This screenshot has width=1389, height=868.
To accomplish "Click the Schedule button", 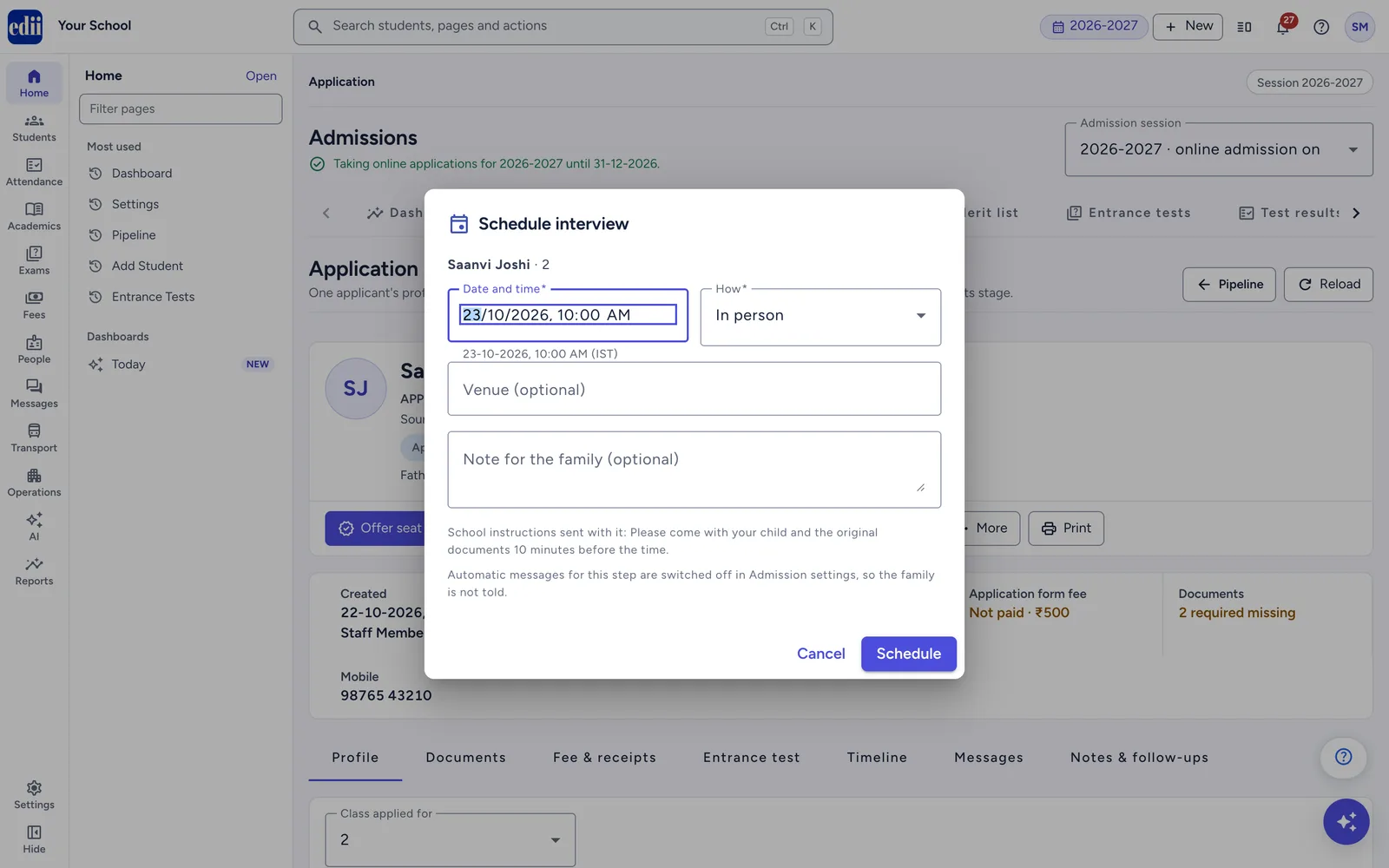I will [908, 654].
